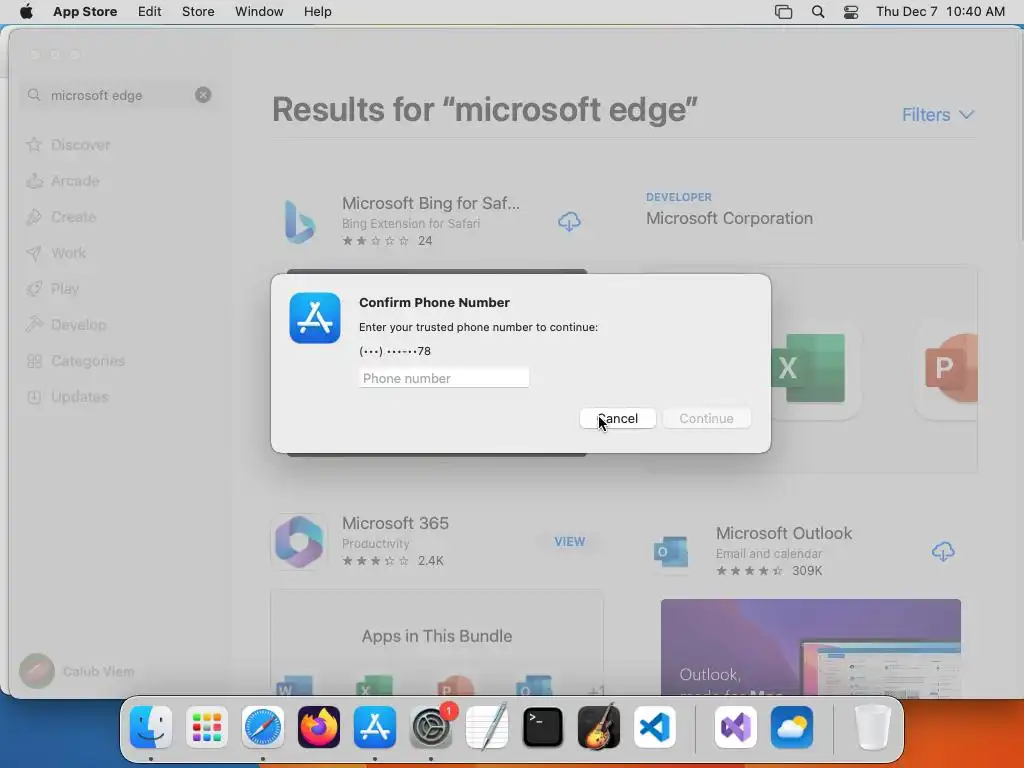
Task: Click the search field containing microsoft edge
Action: pyautogui.click(x=118, y=95)
